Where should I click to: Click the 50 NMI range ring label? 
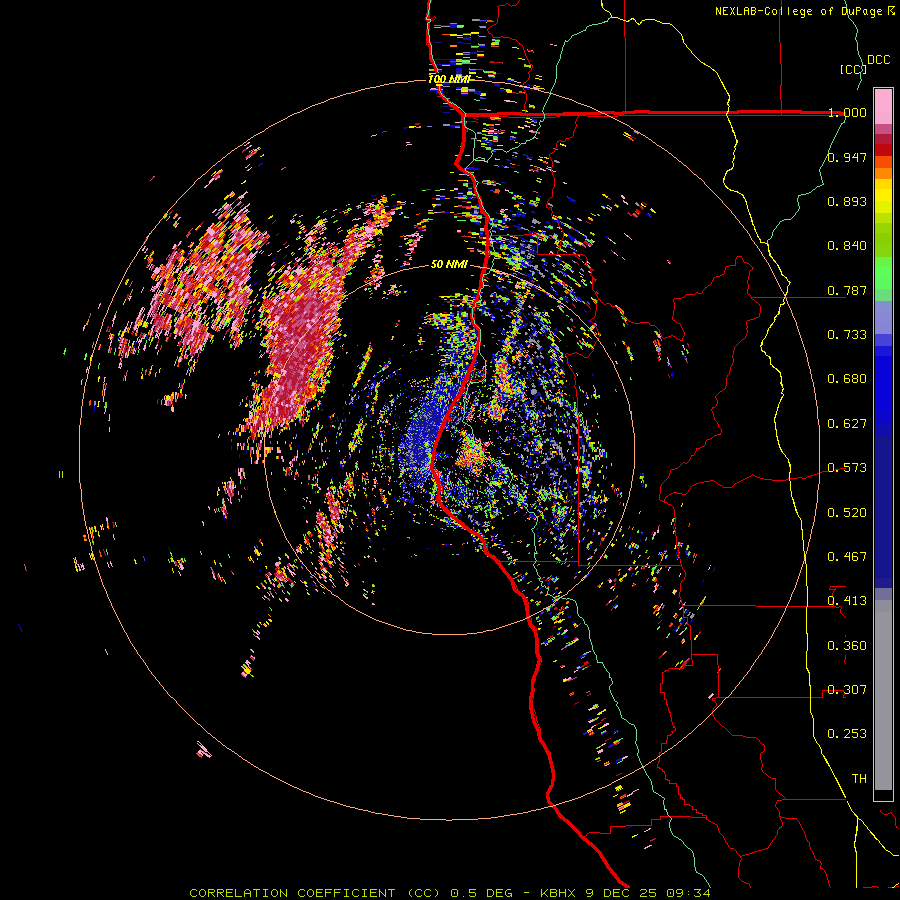449,265
